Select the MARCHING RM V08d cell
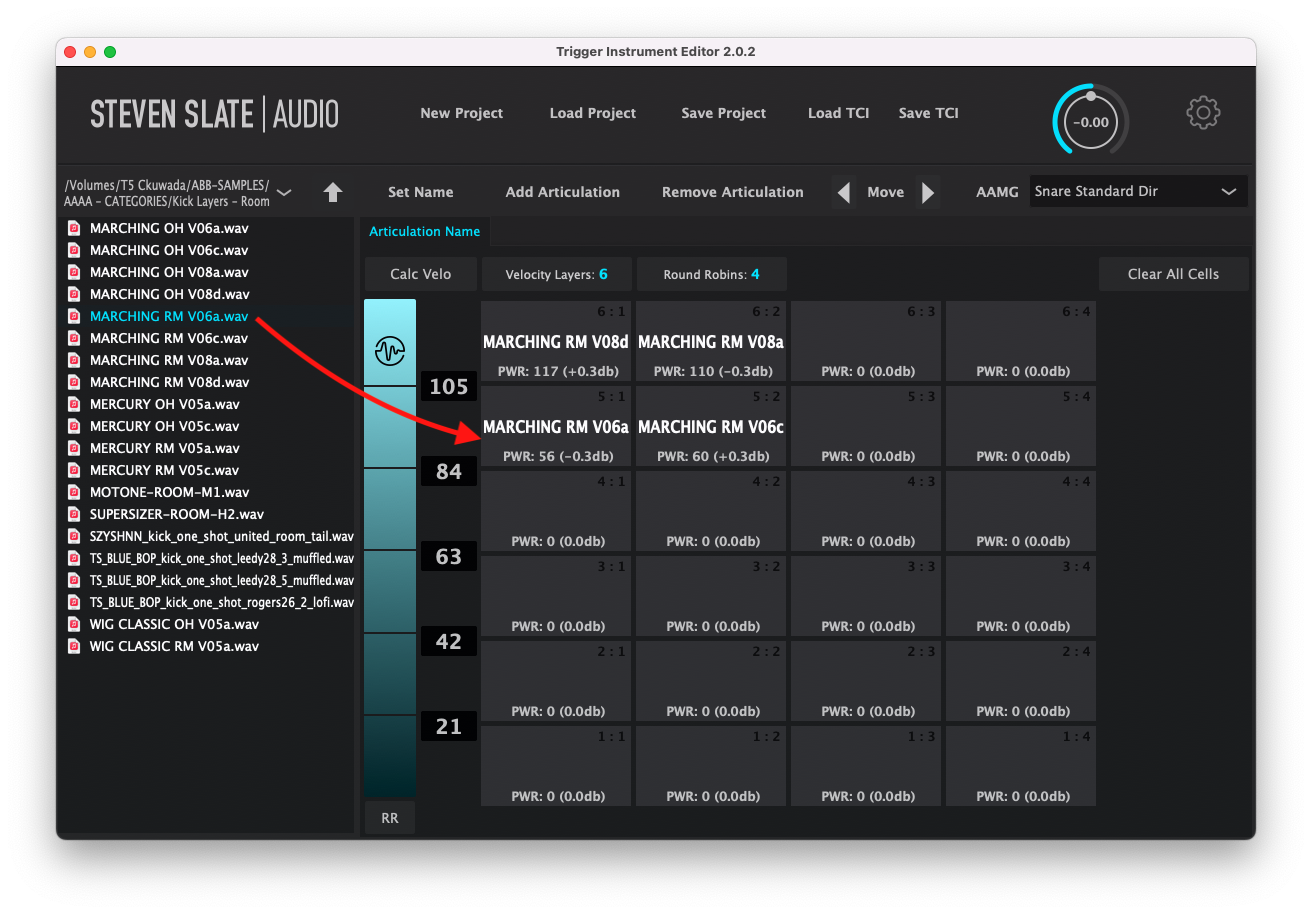This screenshot has width=1312, height=914. [556, 342]
